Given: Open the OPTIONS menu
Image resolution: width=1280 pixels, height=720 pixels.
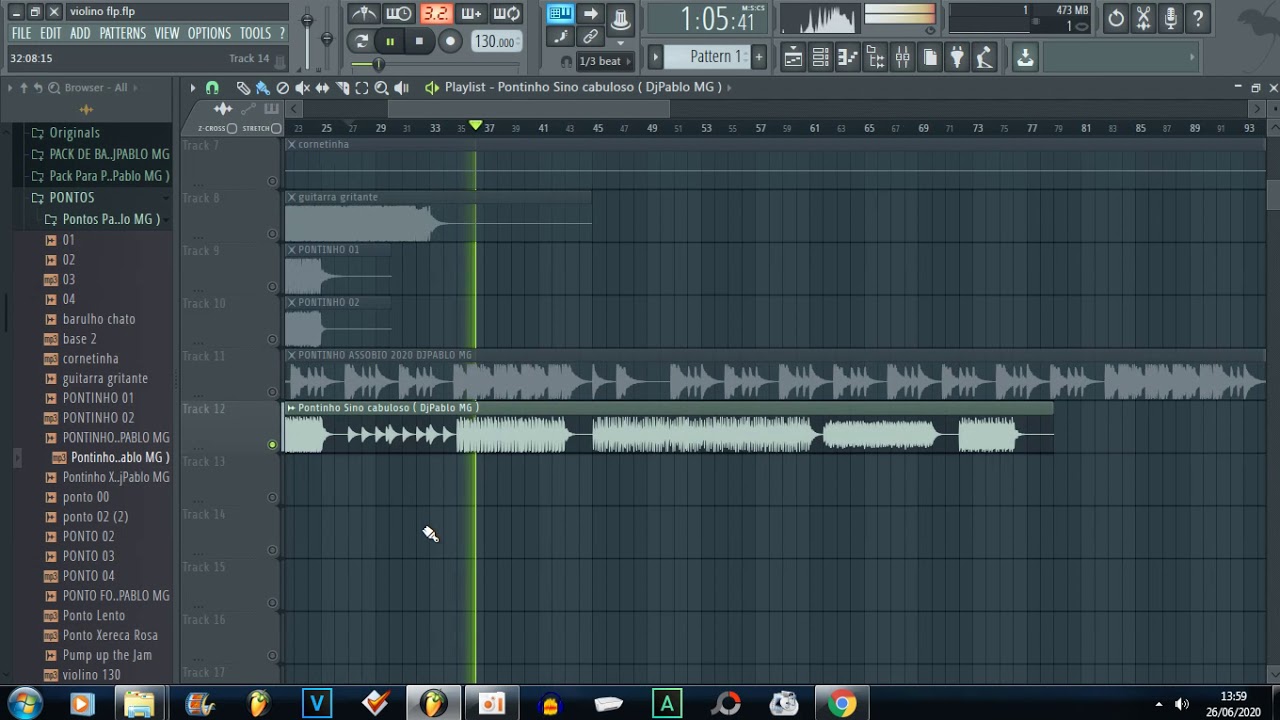Looking at the screenshot, I should [209, 33].
